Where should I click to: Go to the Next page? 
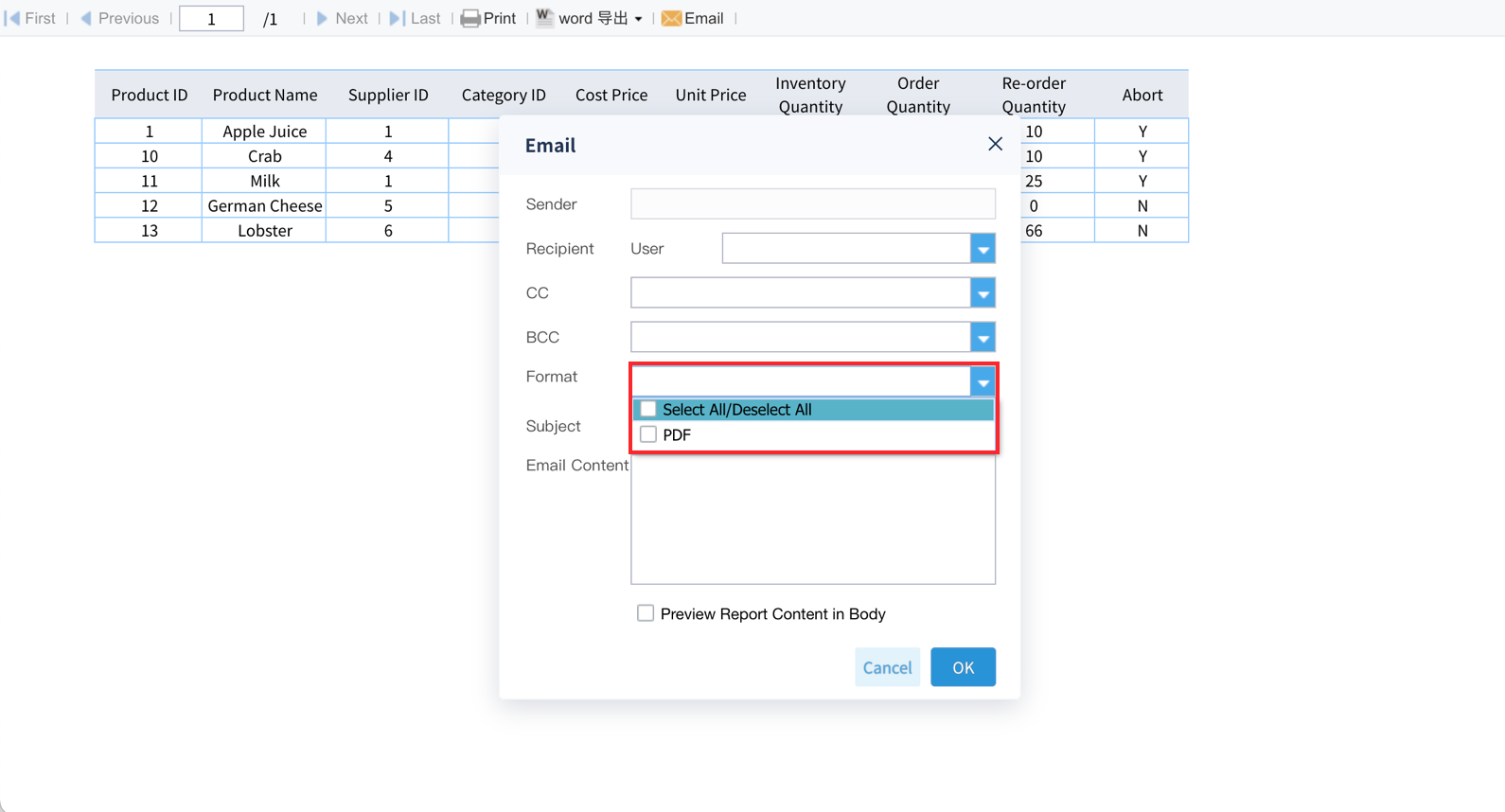coord(342,18)
